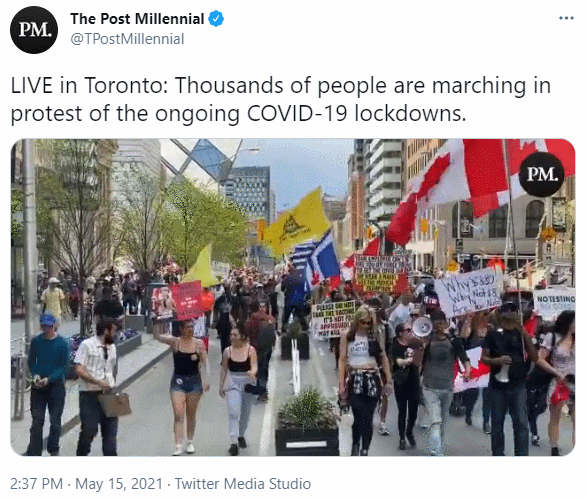The height and width of the screenshot is (498, 587).
Task: Click The Post Millennial profile avatar
Action: point(34,30)
